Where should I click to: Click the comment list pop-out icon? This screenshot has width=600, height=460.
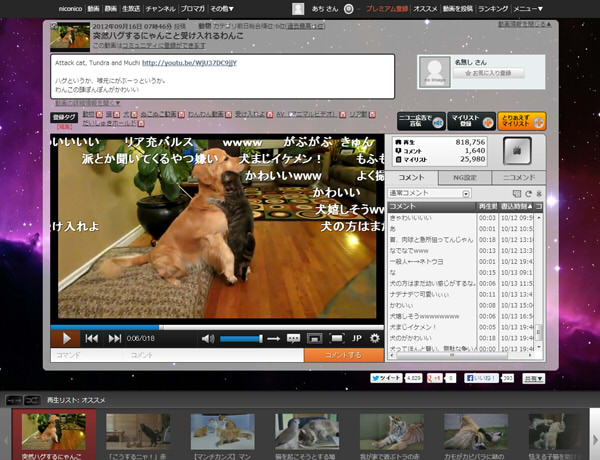click(517, 194)
